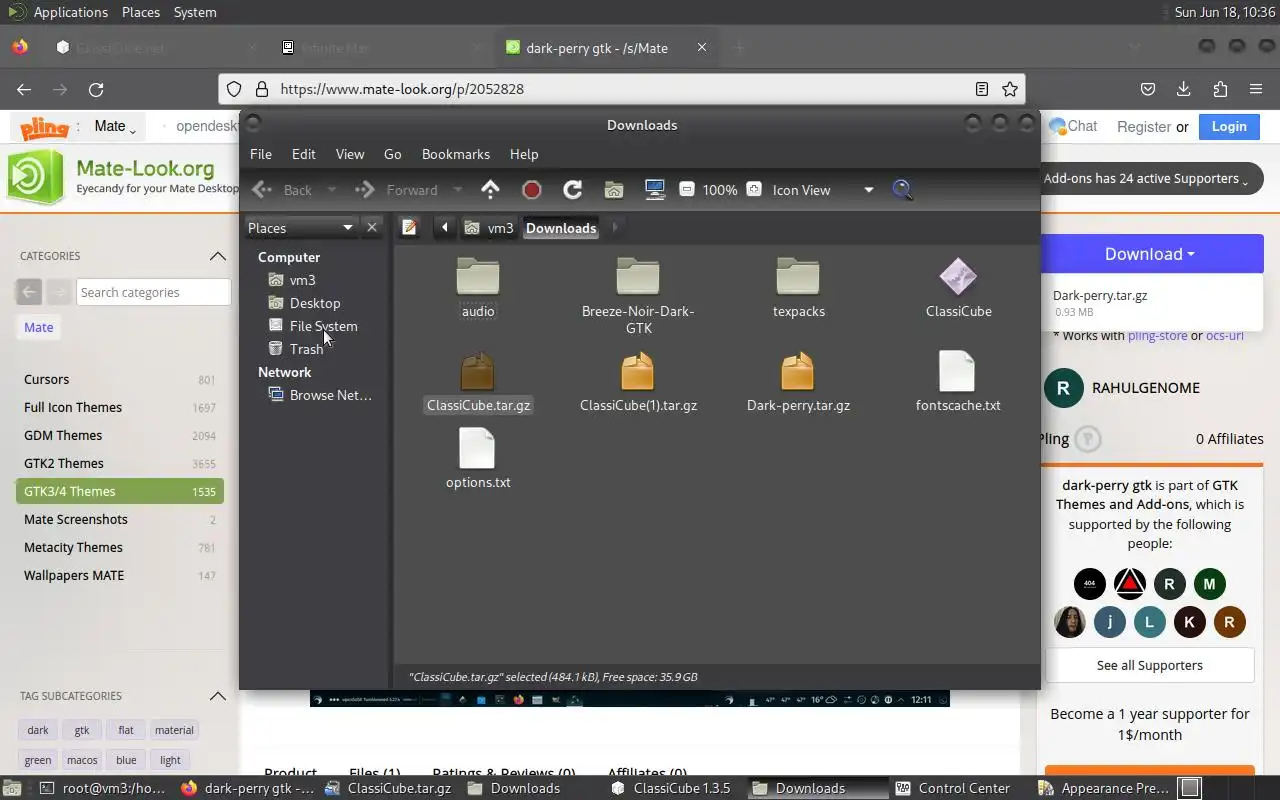Focus Search categories input field

[153, 292]
